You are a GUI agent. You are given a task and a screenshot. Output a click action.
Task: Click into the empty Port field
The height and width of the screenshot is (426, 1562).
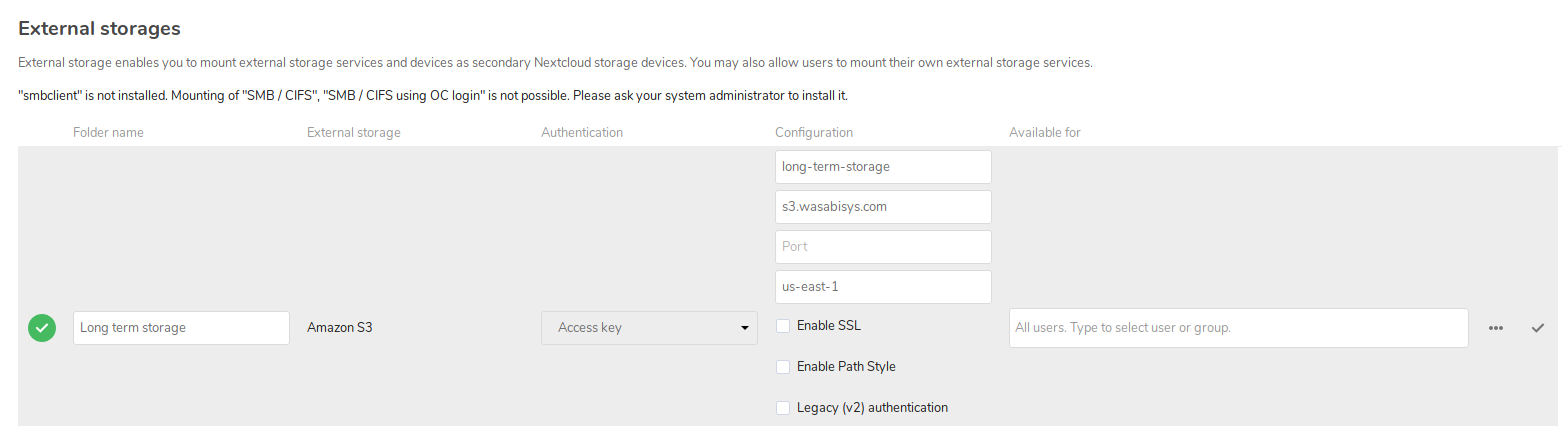pos(883,247)
